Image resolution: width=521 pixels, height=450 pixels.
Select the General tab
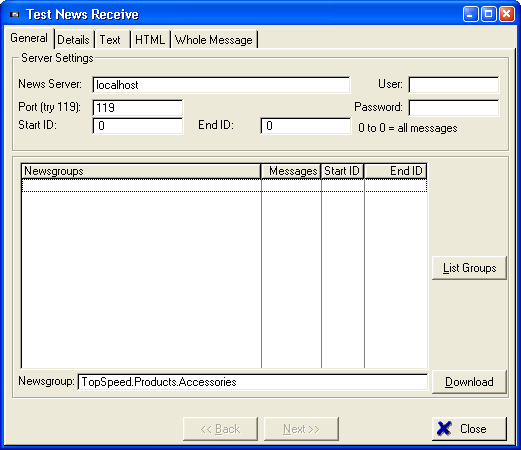(x=29, y=38)
